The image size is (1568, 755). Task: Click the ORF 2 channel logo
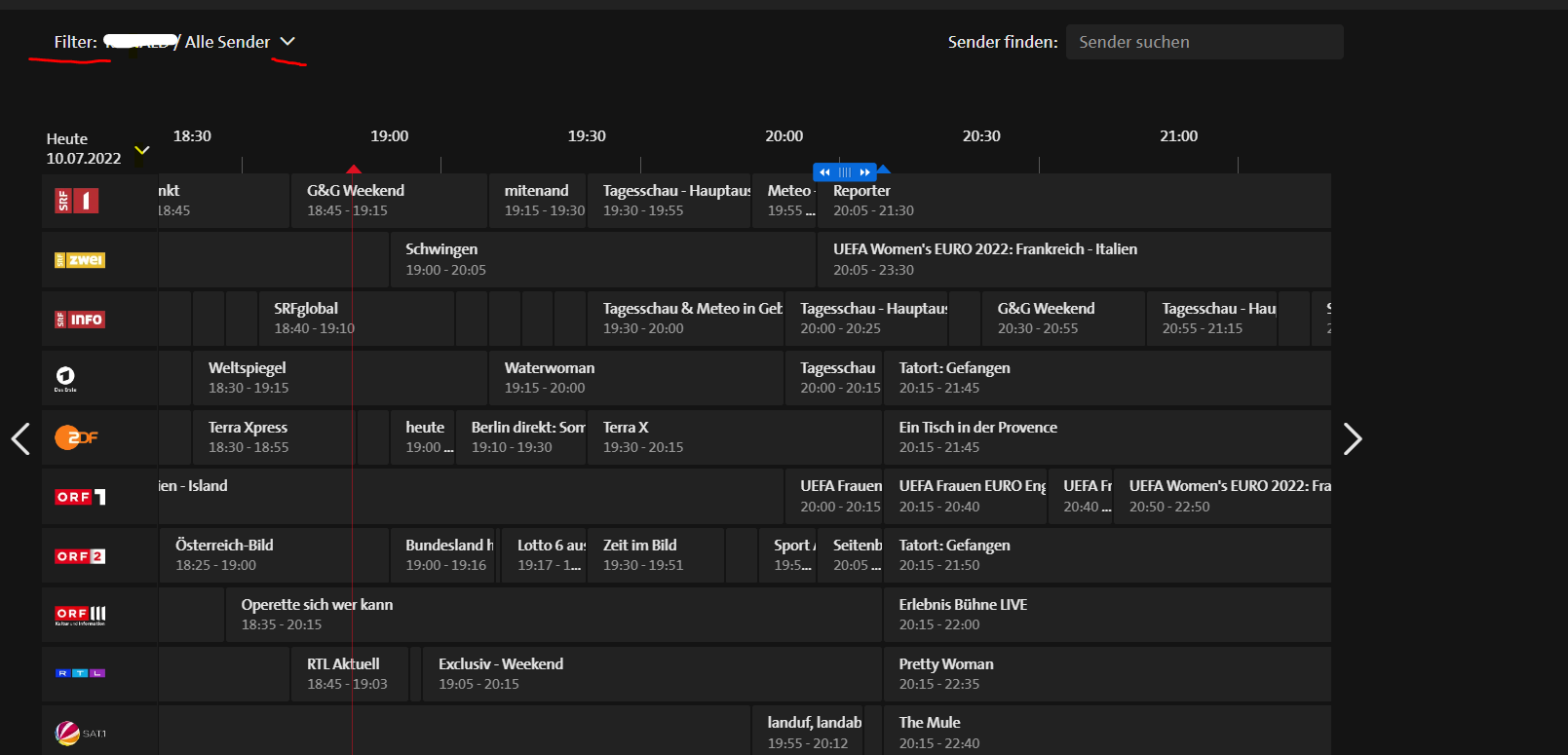point(80,556)
